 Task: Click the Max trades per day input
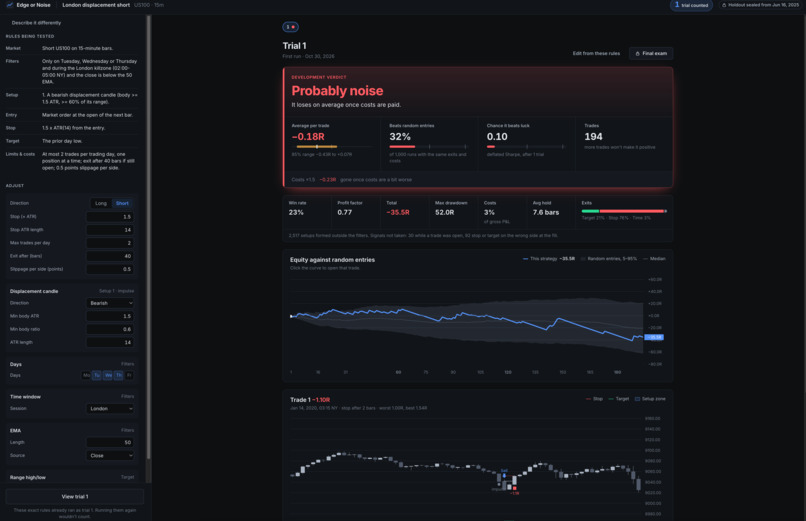[110, 243]
